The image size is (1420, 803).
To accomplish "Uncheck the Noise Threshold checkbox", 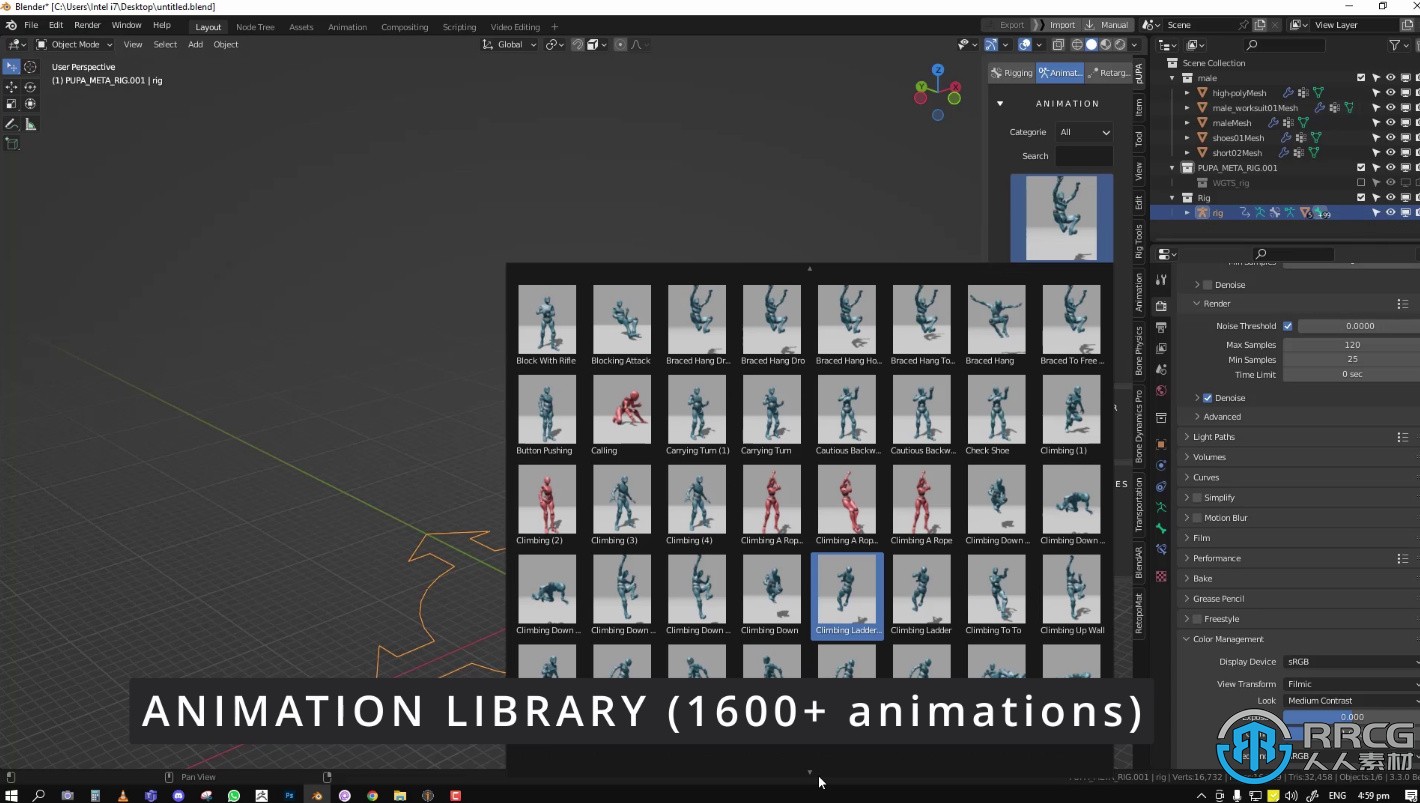I will pyautogui.click(x=1288, y=326).
